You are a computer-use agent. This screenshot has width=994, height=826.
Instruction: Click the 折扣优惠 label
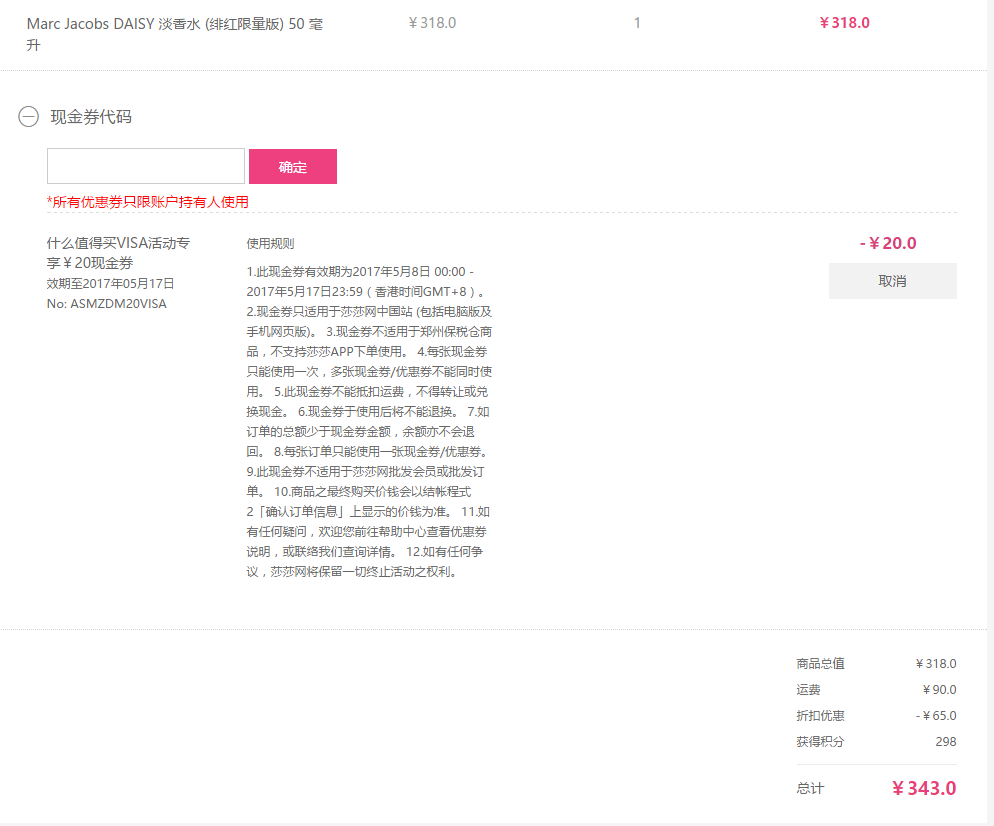[x=820, y=716]
